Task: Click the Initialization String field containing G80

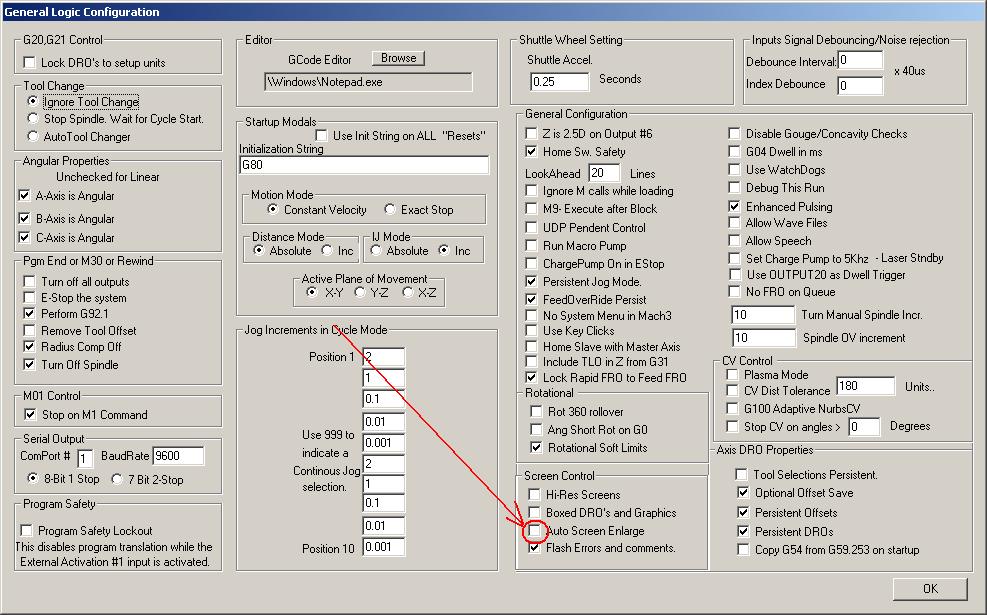Action: pos(364,165)
